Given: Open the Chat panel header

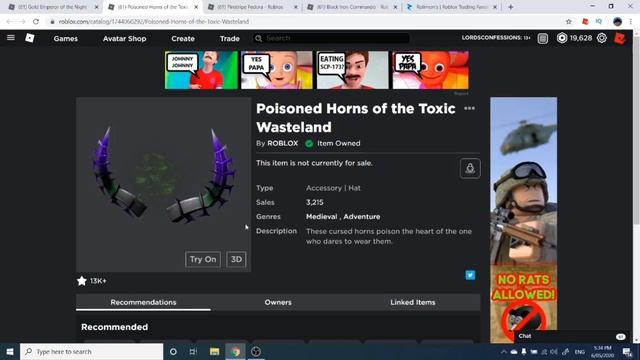Looking at the screenshot, I should click(x=570, y=336).
